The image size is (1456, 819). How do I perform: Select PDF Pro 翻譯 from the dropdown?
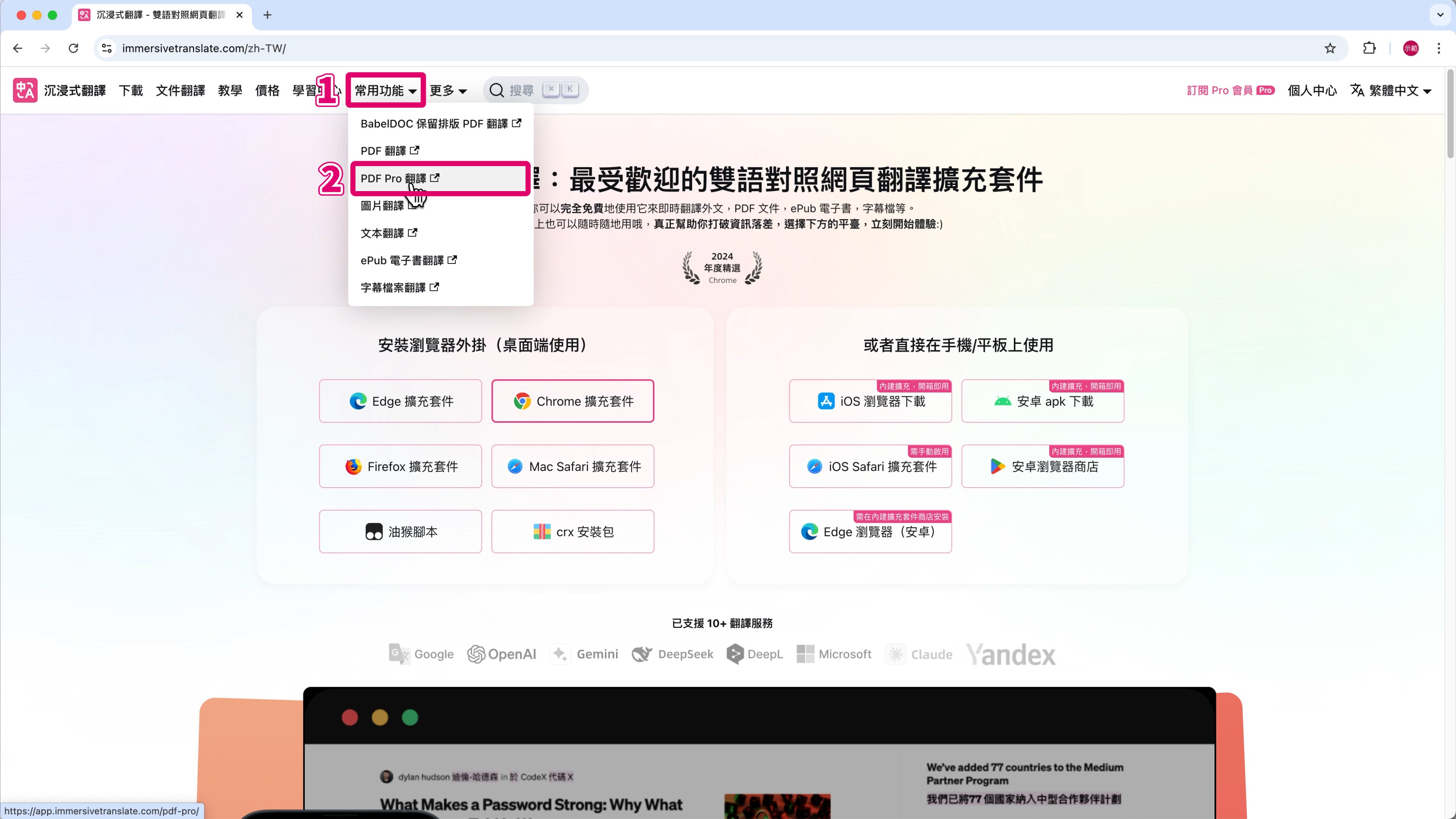click(x=441, y=179)
